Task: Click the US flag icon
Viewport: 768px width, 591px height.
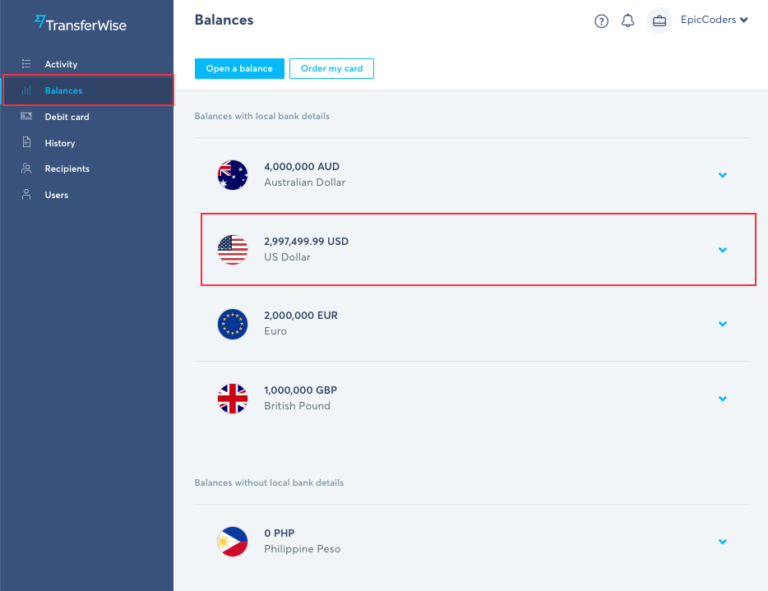Action: coord(233,249)
